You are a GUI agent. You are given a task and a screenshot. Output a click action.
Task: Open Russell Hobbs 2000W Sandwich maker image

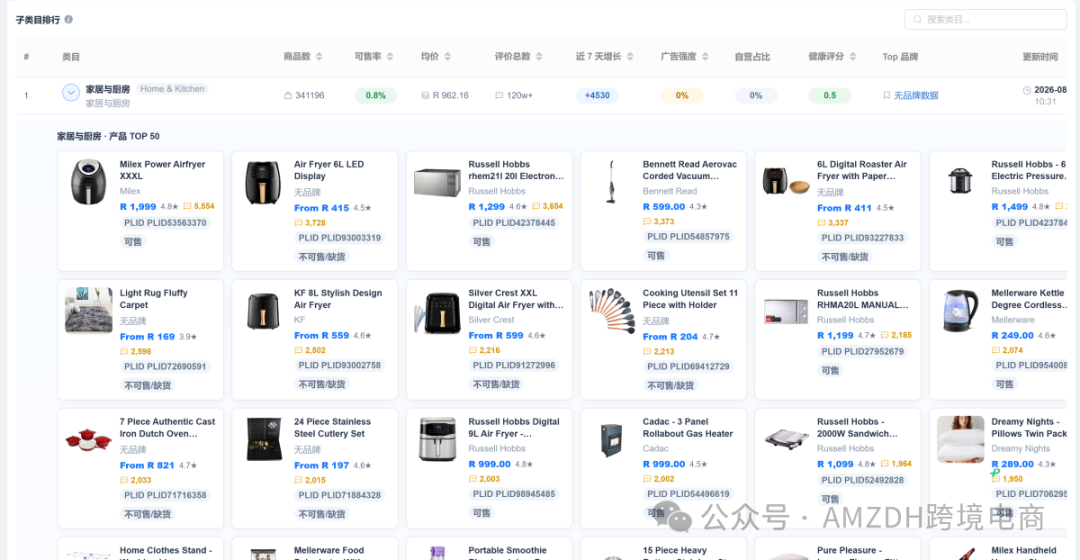pos(786,439)
